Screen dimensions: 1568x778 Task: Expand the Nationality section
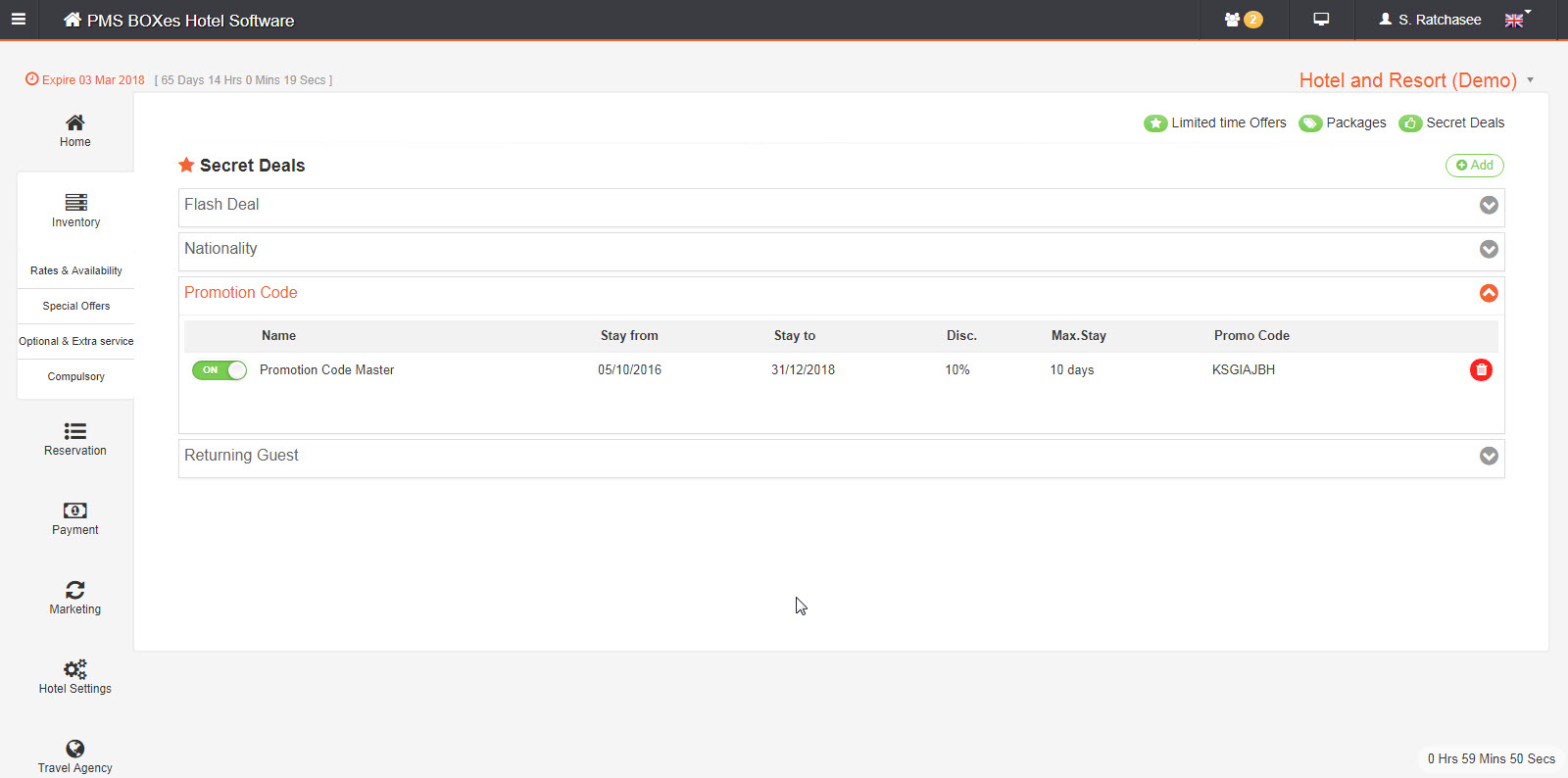(1489, 249)
